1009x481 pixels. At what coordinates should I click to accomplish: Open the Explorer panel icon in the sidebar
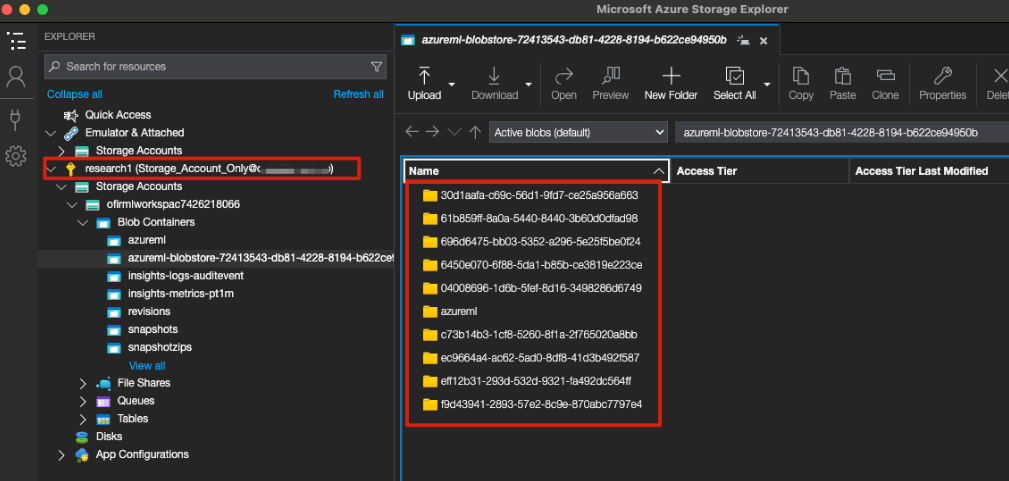click(16, 41)
